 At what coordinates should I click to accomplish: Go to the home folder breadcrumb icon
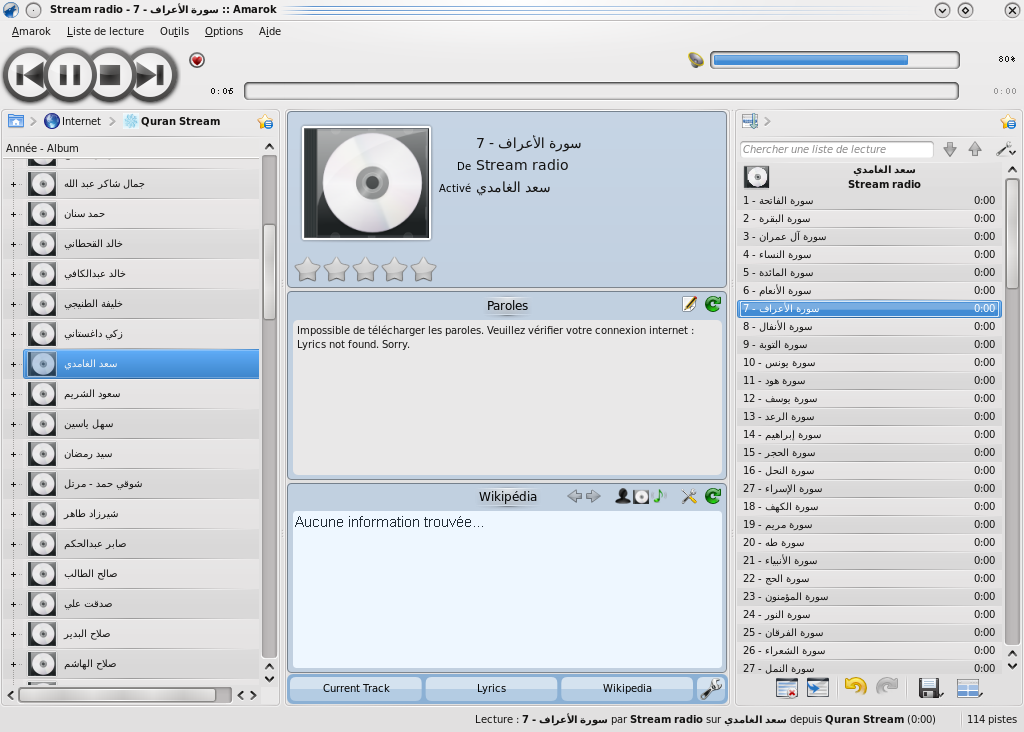[16, 121]
